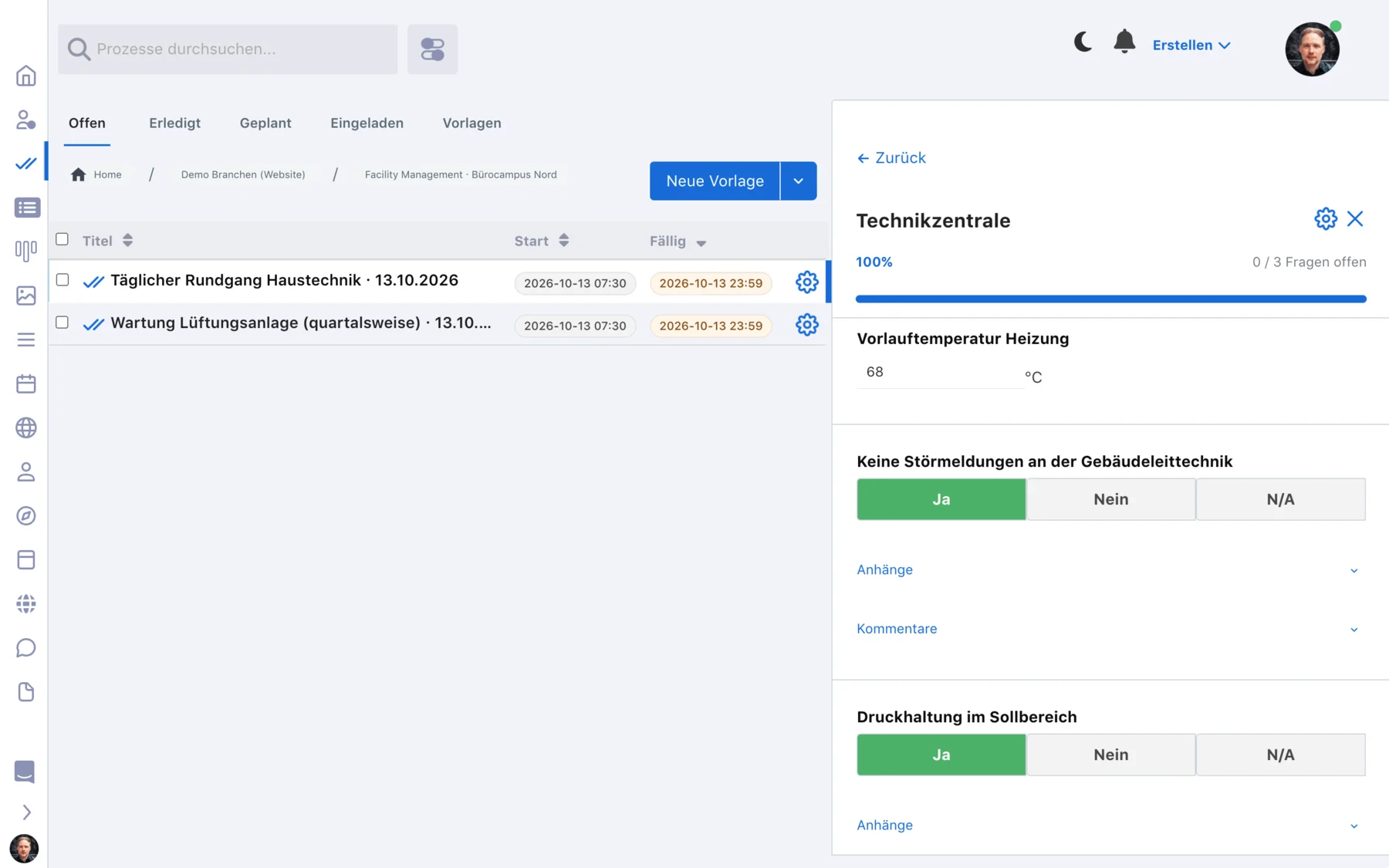Open Demo Branchen (Website) breadcrumb
The height and width of the screenshot is (868, 1389).
pyautogui.click(x=243, y=174)
